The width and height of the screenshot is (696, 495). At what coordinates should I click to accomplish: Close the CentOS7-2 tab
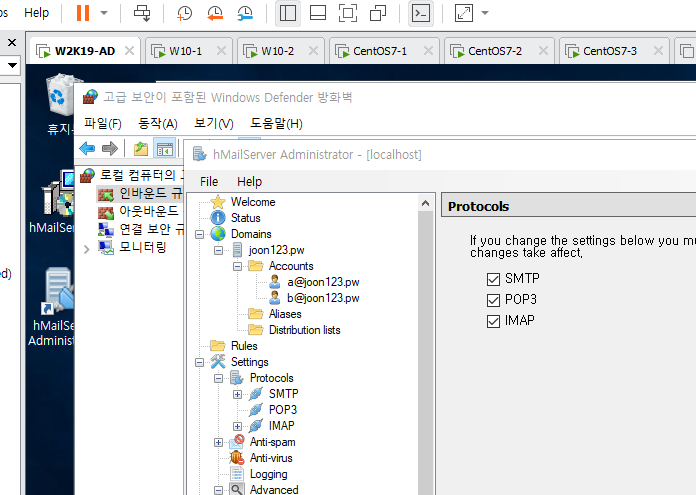pyautogui.click(x=543, y=51)
